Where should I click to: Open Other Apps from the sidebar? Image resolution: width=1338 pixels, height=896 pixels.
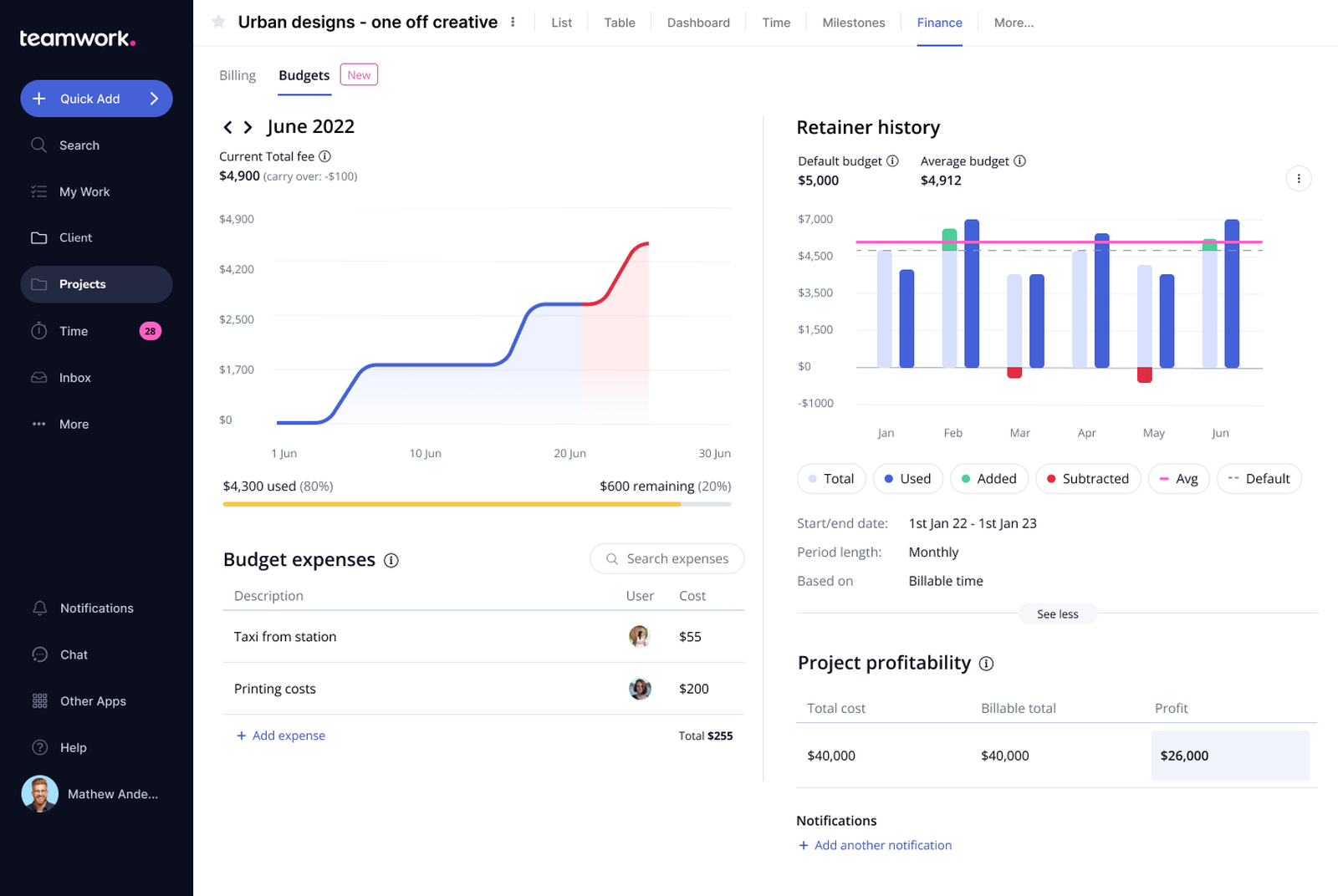click(x=93, y=701)
